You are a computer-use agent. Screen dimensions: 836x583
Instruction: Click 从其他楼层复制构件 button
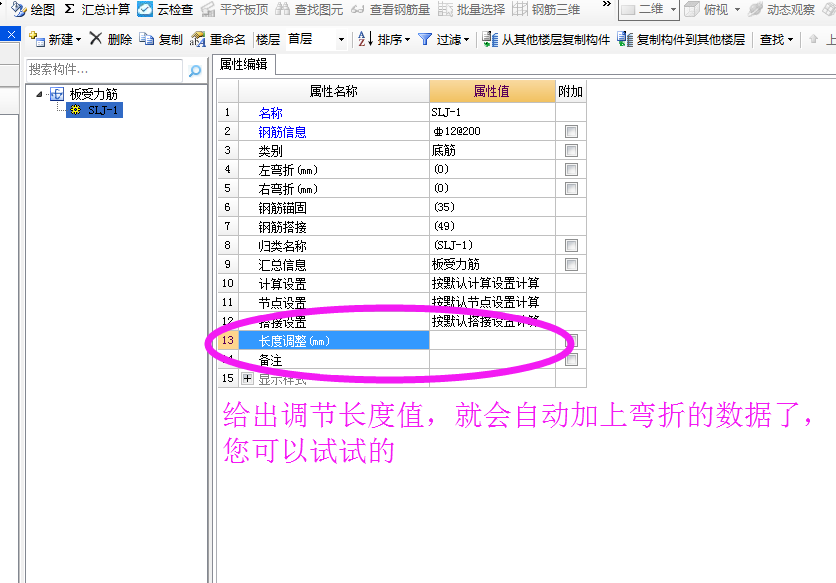click(x=546, y=39)
